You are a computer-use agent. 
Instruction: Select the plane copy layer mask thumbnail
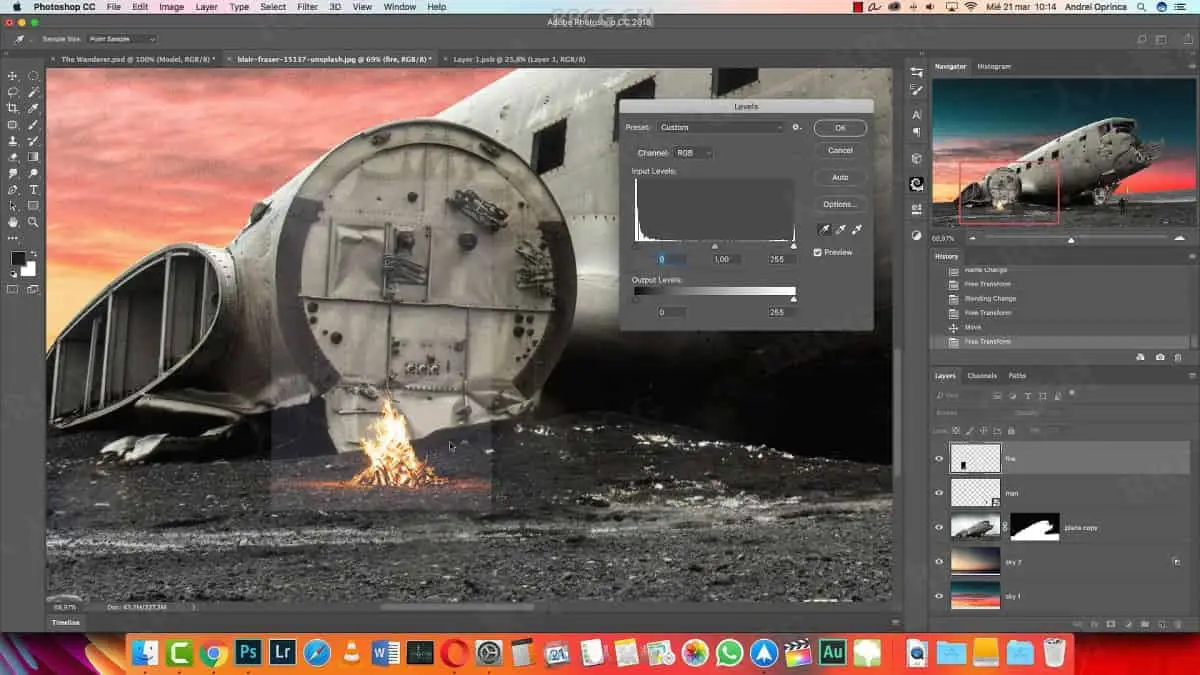[x=1035, y=527]
